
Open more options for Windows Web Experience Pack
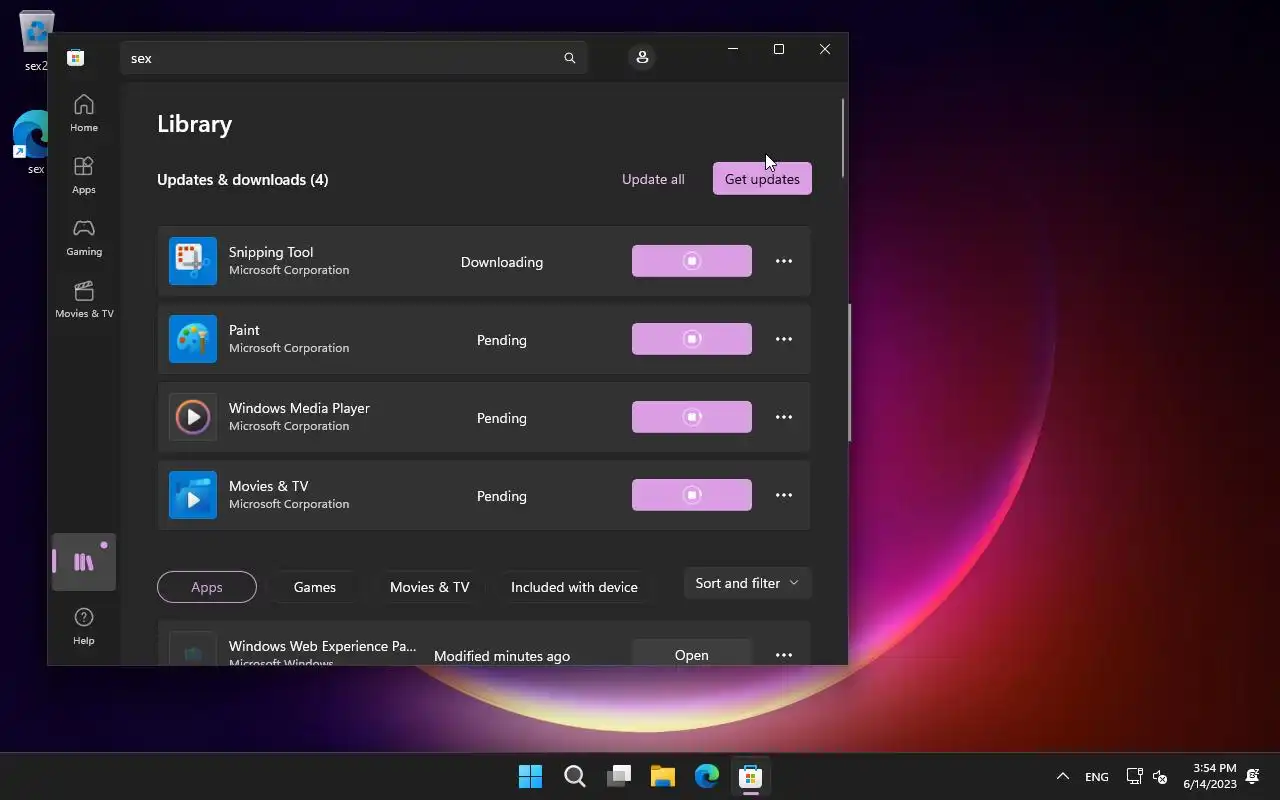click(784, 655)
